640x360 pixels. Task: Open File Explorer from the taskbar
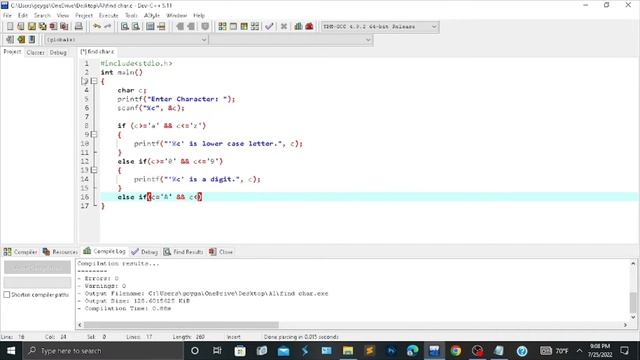pyautogui.click(x=348, y=351)
